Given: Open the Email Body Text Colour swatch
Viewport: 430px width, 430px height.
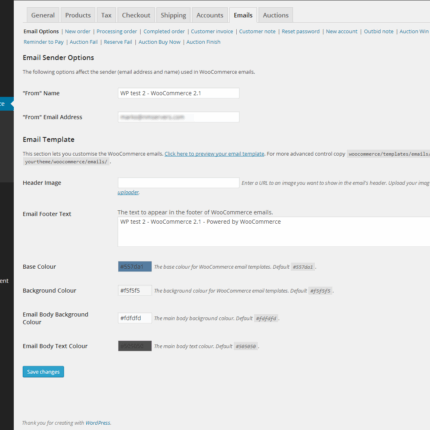Looking at the screenshot, I should point(135,346).
